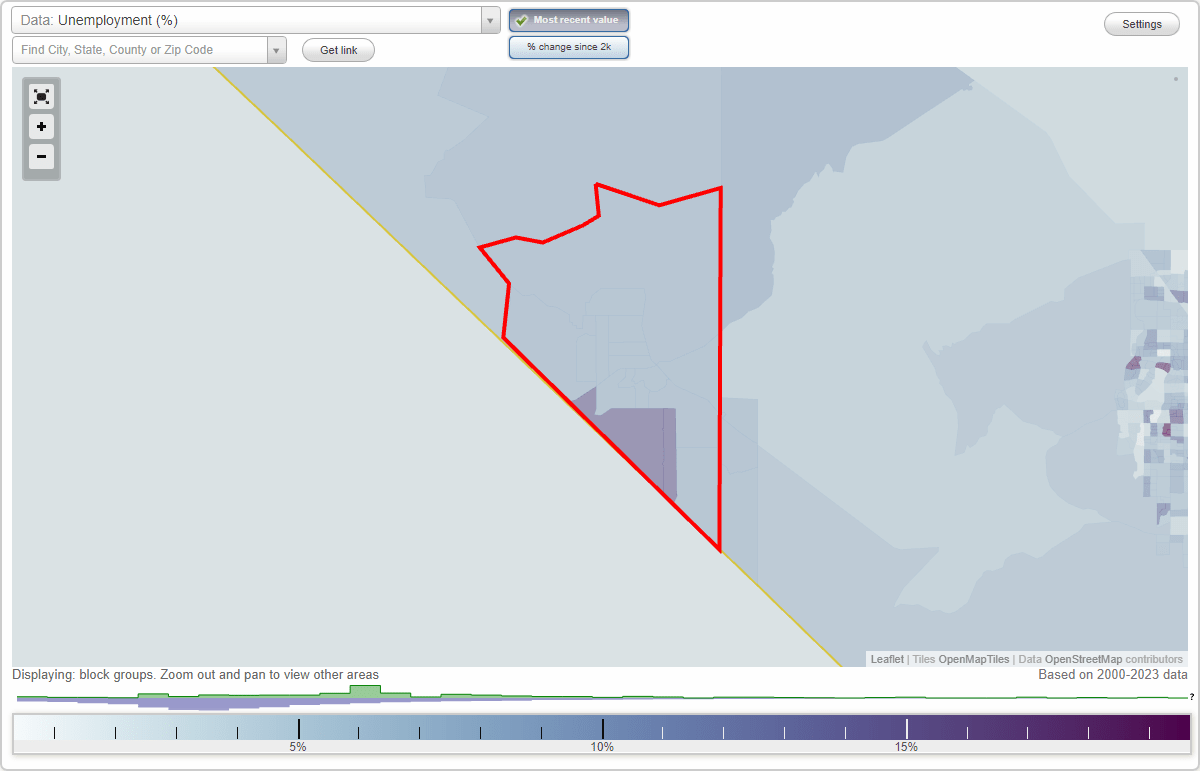Open the OpenMapTiles link
Screen dimensions: 1200x771
click(x=974, y=660)
